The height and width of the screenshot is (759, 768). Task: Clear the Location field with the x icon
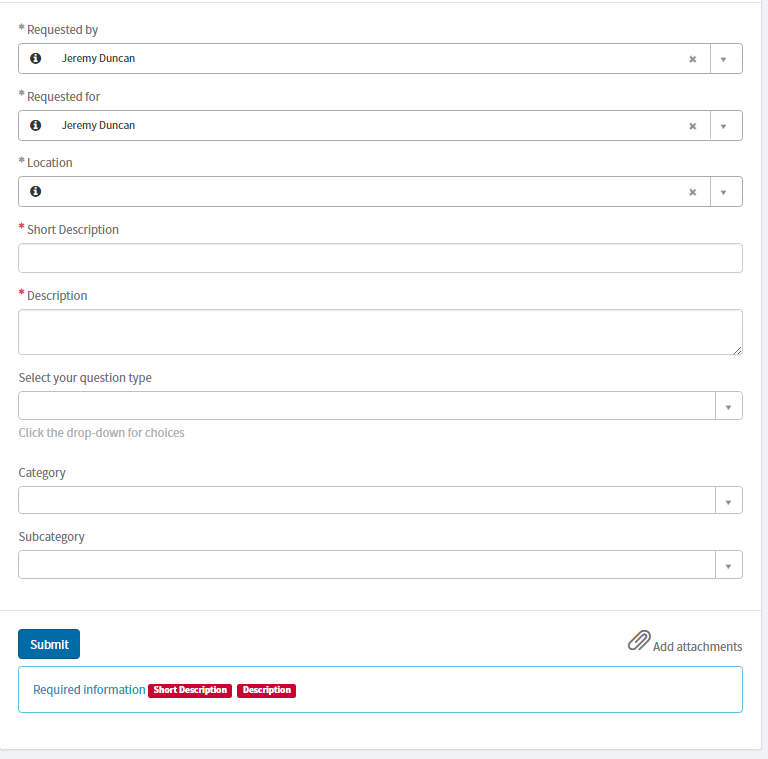[x=693, y=192]
